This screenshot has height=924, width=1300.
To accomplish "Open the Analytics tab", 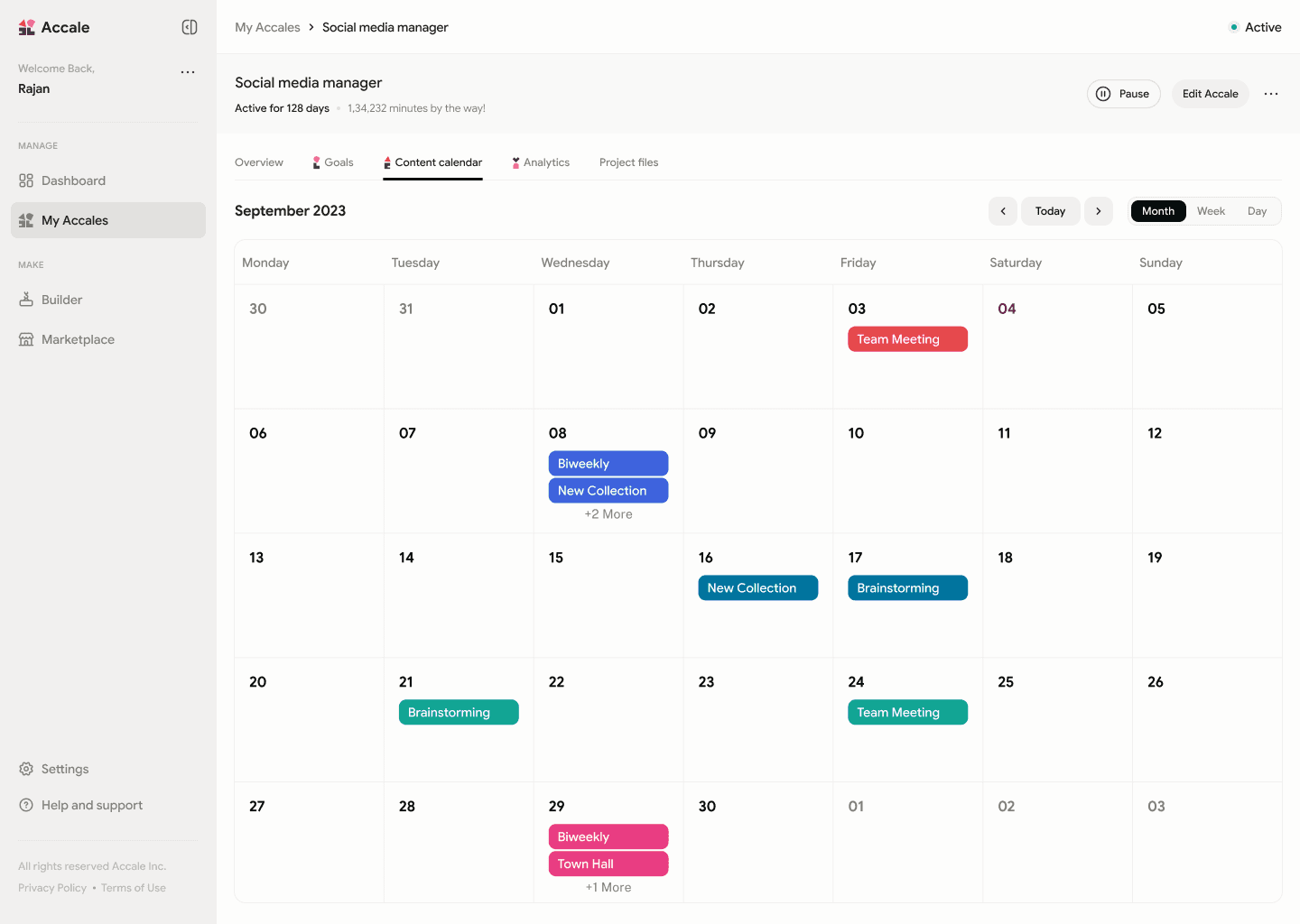I will coord(541,162).
